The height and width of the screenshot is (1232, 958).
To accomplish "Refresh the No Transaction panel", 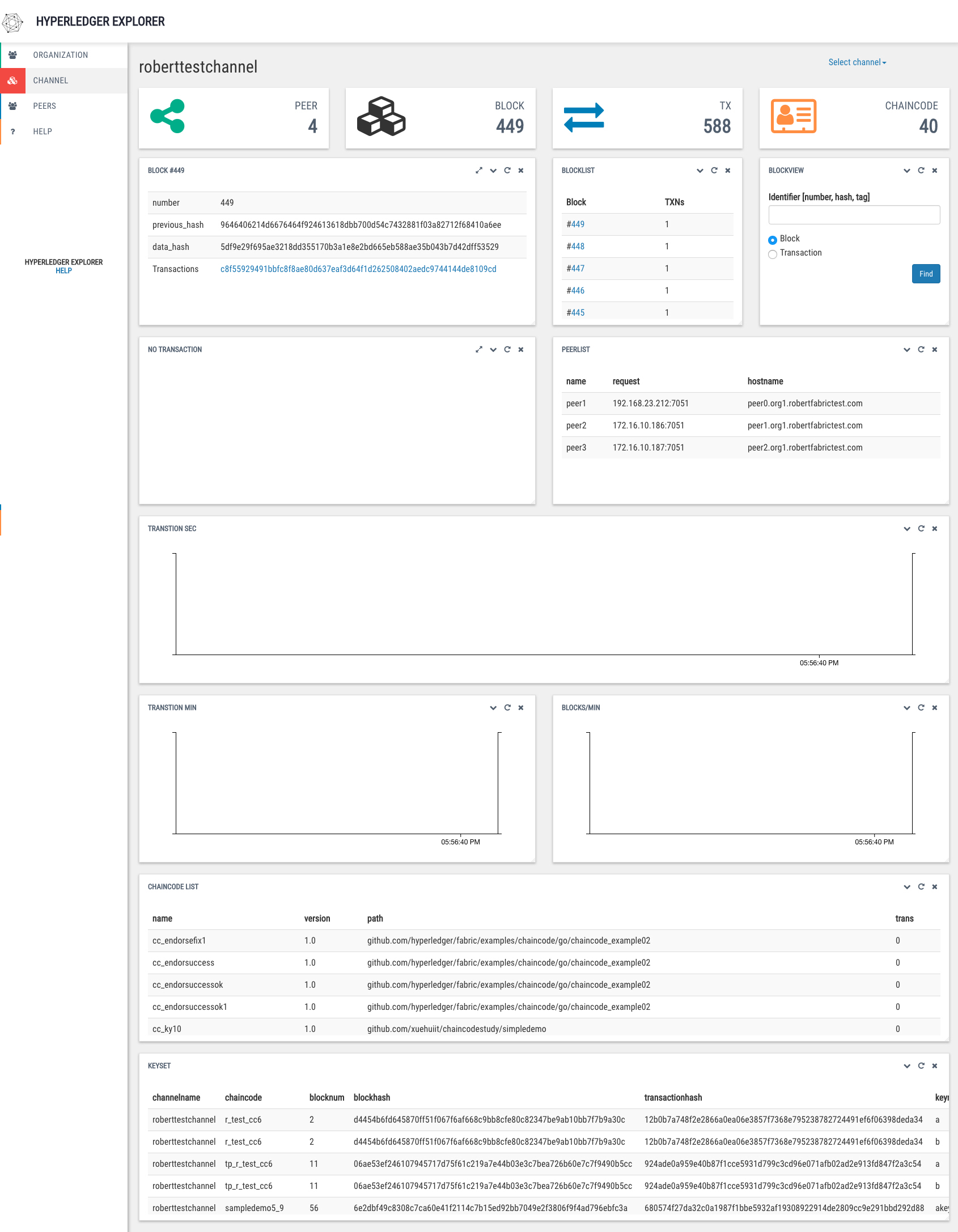I will (507, 350).
